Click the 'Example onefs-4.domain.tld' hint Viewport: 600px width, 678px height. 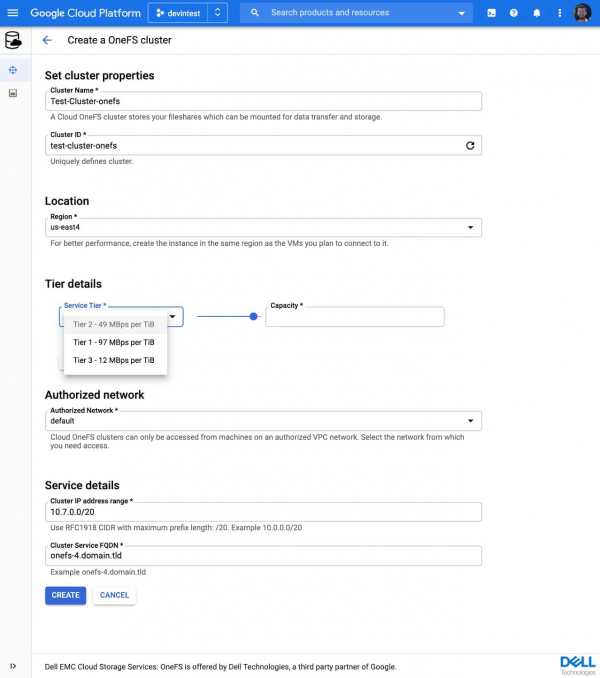[98, 572]
